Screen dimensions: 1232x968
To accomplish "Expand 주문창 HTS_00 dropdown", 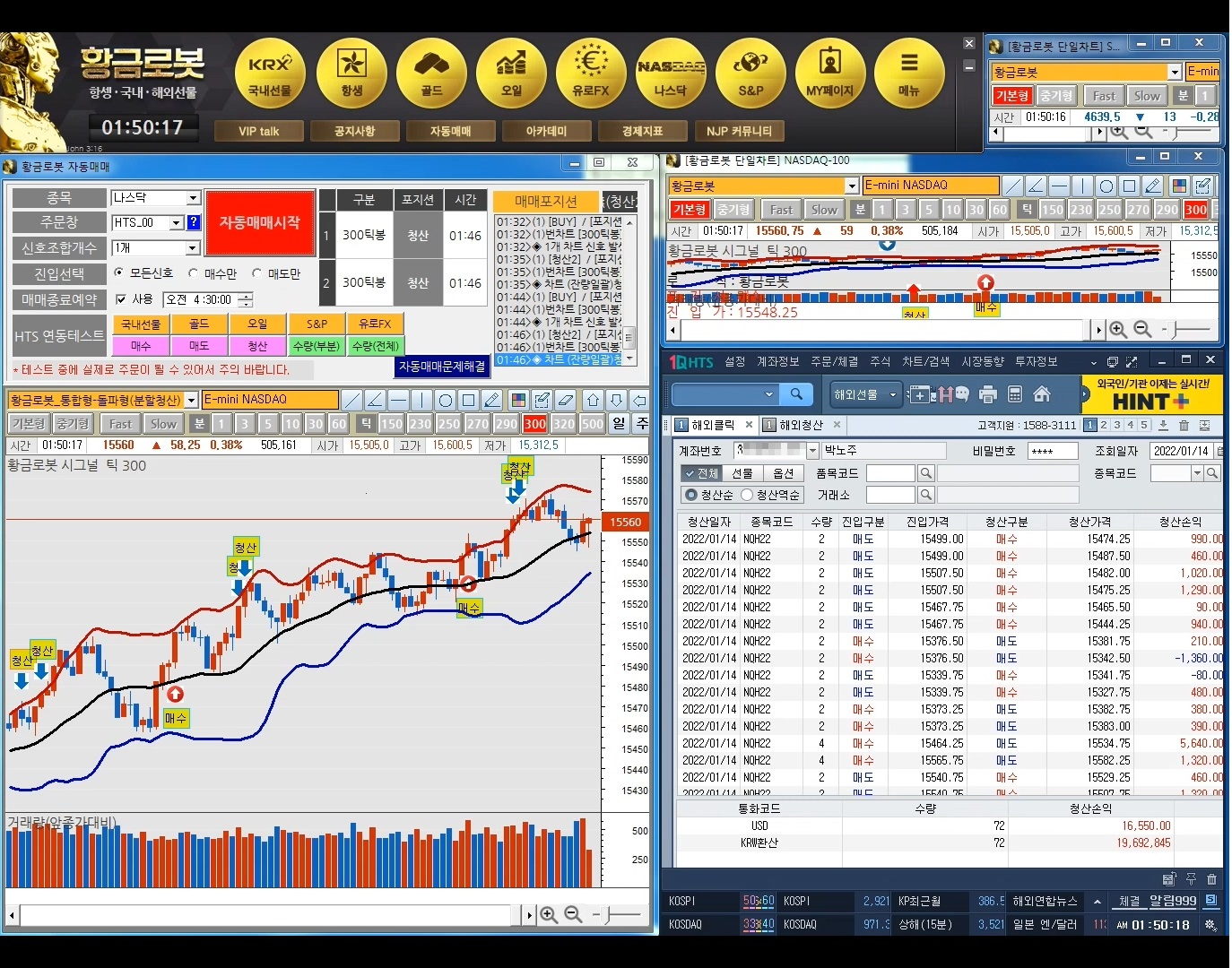I will click(177, 222).
